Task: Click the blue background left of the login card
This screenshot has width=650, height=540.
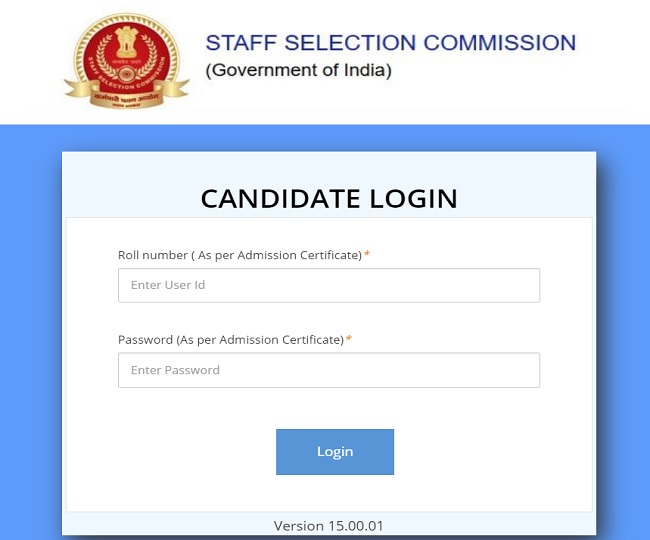Action: point(30,330)
